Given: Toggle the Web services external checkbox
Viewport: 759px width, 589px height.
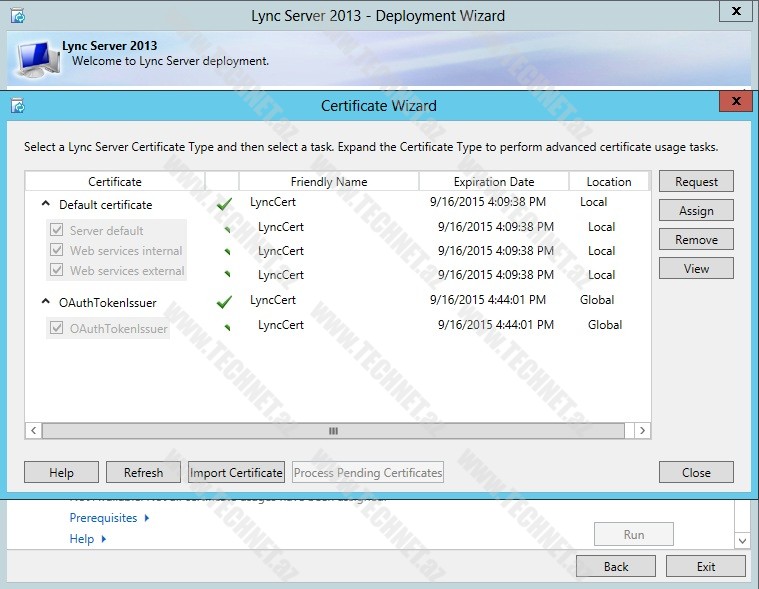Looking at the screenshot, I should [56, 270].
